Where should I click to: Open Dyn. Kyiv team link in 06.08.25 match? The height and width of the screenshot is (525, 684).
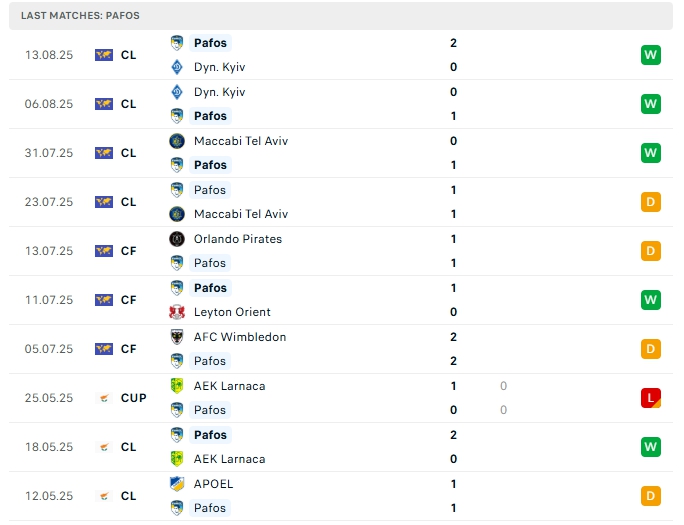219,92
